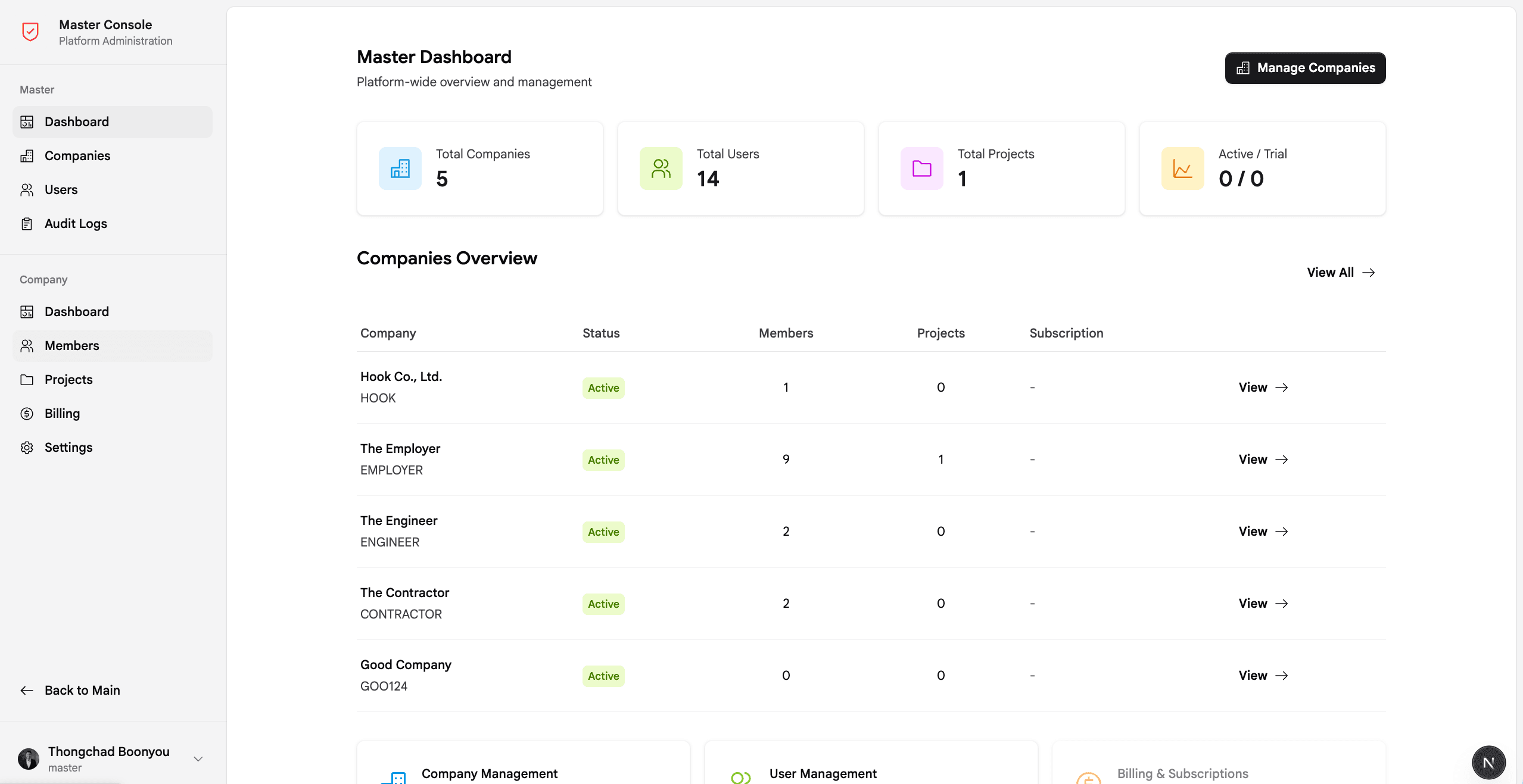1523x784 pixels.
Task: Open Users in the Master menu
Action: click(61, 190)
